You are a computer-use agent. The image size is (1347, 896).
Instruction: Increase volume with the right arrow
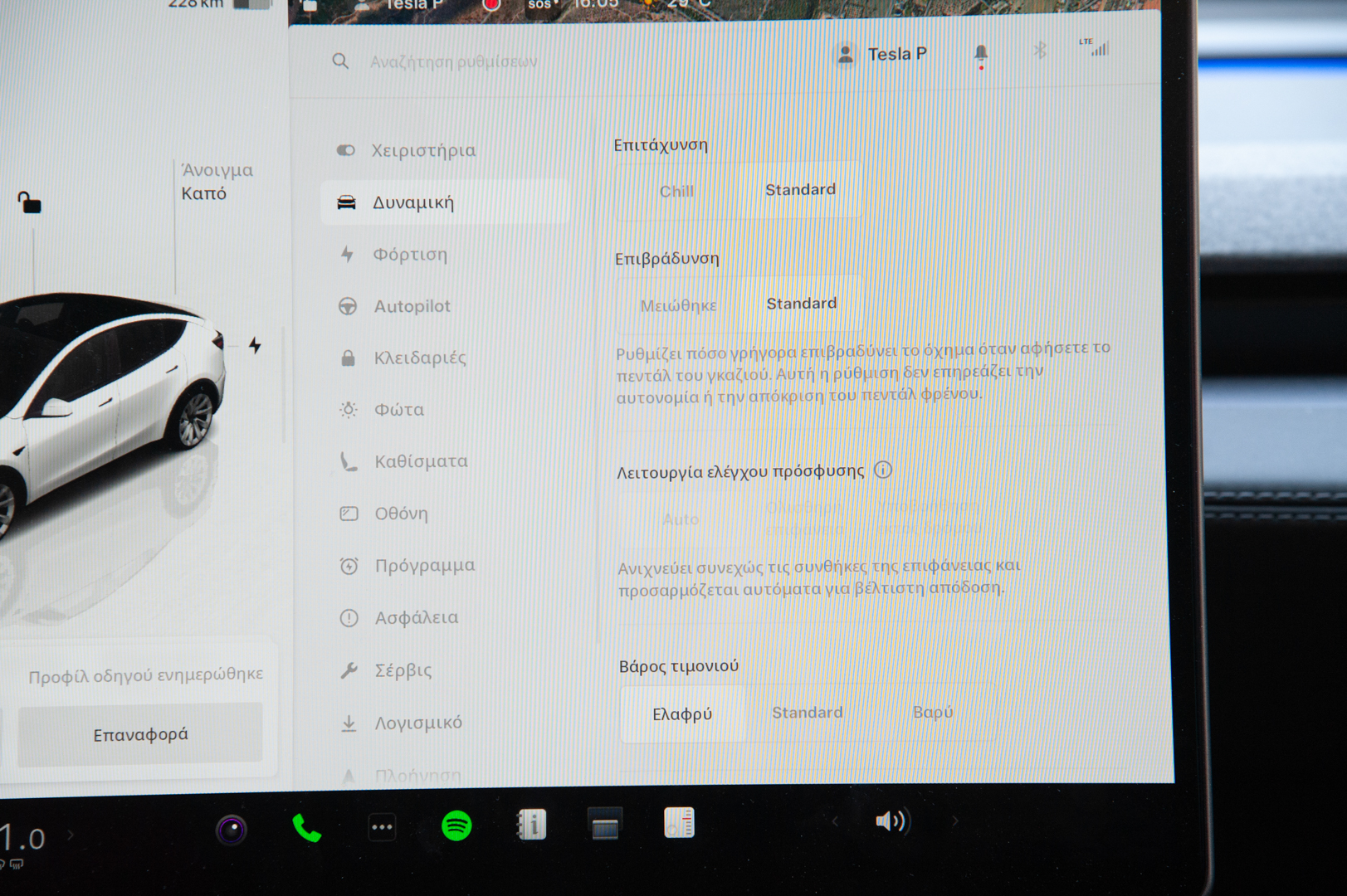(x=954, y=821)
